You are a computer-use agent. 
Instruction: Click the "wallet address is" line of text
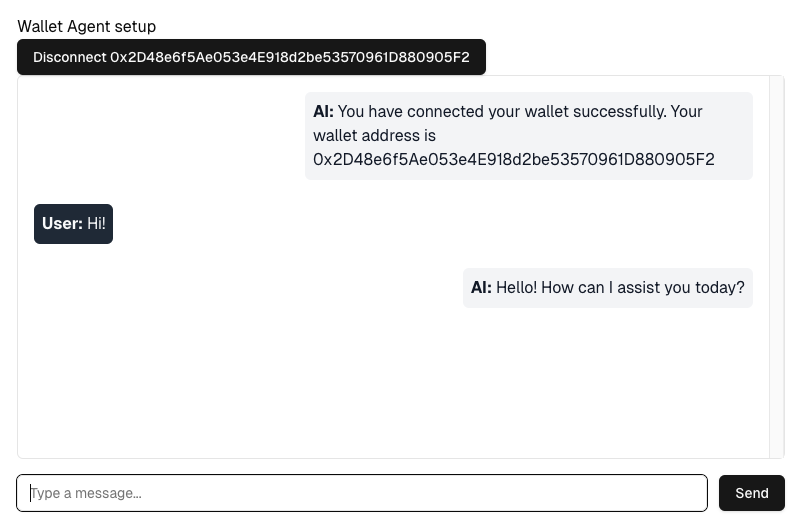(375, 136)
